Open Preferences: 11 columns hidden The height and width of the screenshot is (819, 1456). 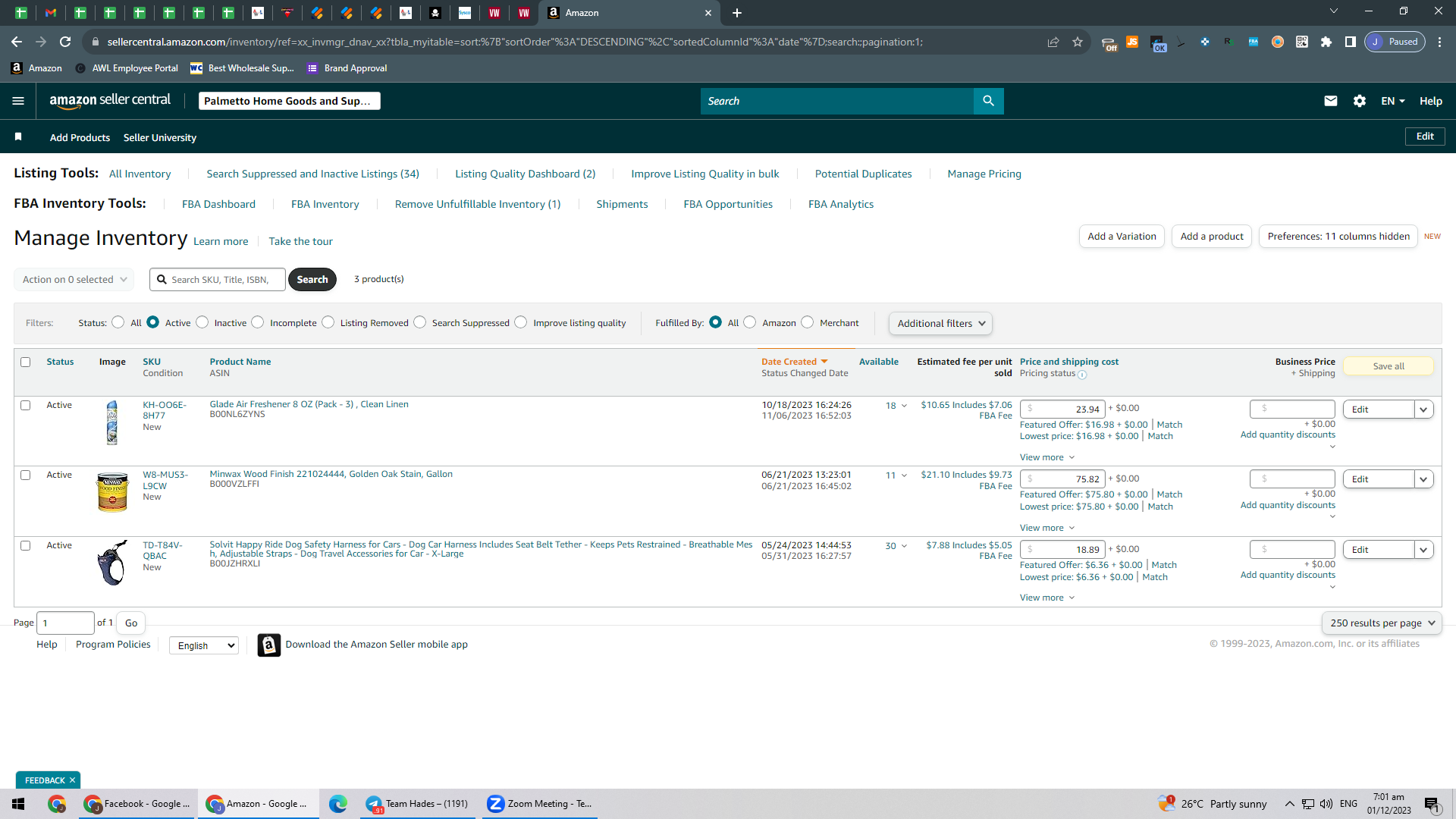(x=1338, y=236)
